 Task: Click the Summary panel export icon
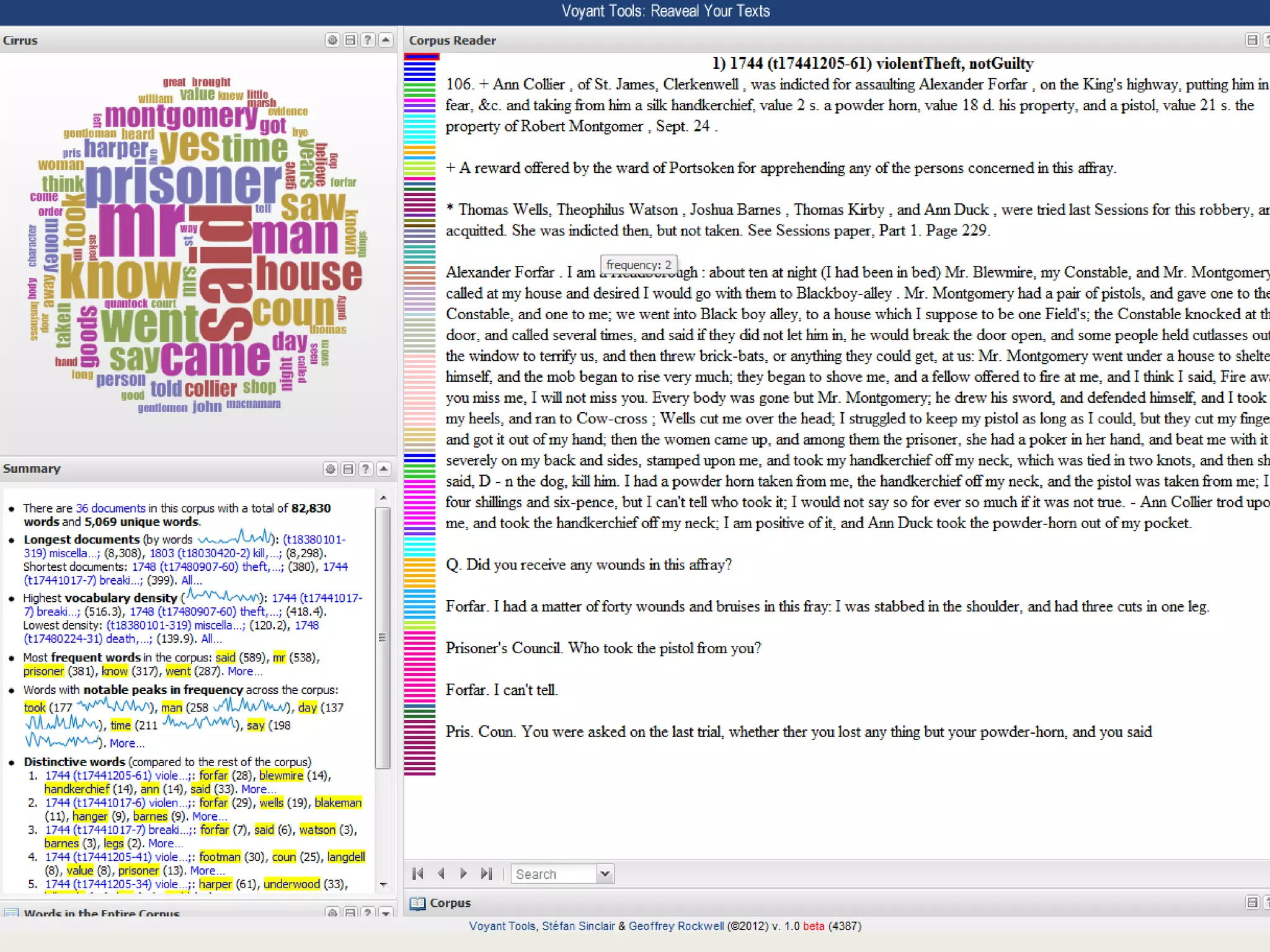pyautogui.click(x=349, y=469)
